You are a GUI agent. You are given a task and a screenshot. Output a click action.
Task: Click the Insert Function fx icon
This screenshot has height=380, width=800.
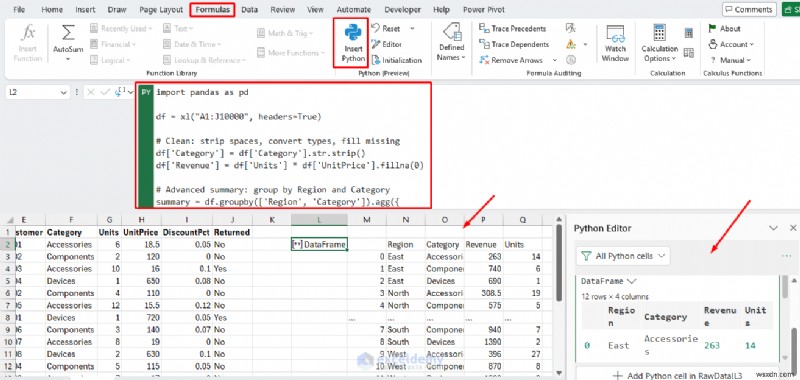point(28,33)
